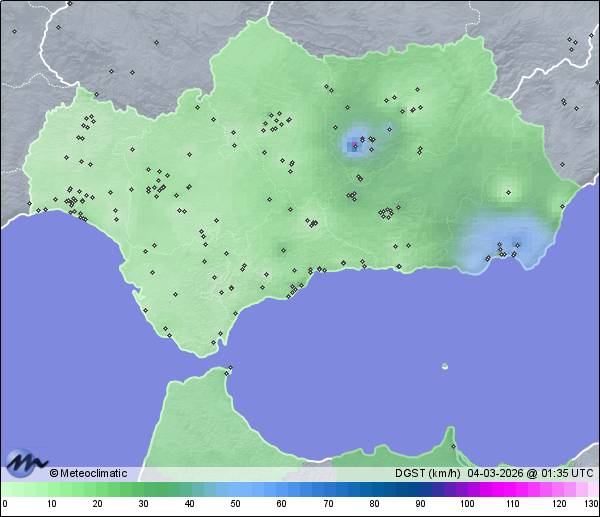Viewport: 600px width, 517px height.
Task: Select the station marker on the North African coast
Action: [453, 446]
